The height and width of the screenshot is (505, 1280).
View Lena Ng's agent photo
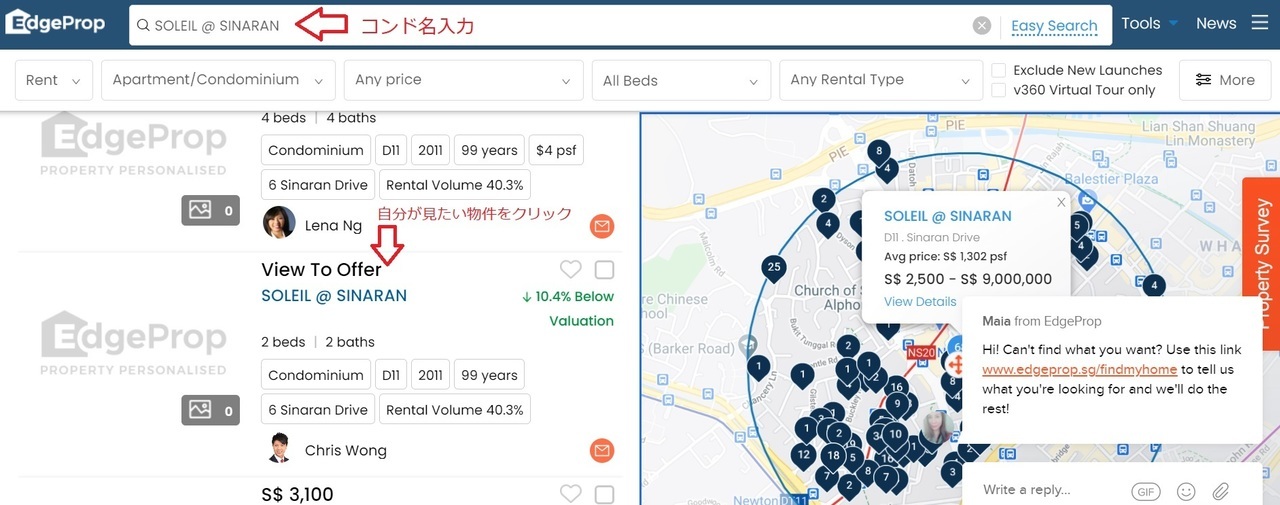(x=279, y=222)
